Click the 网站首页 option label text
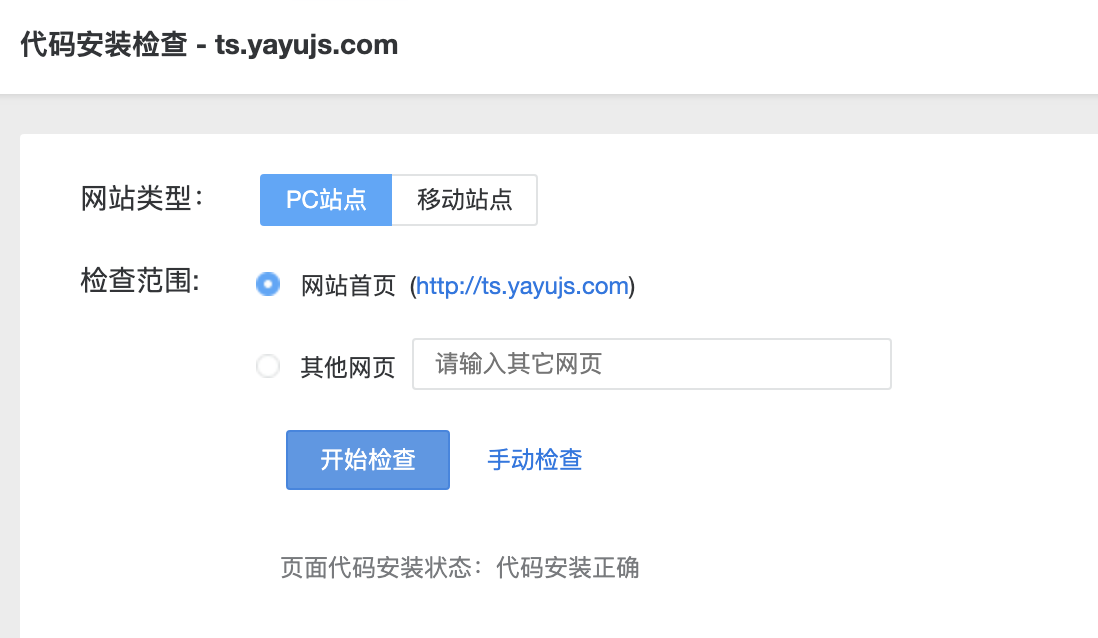This screenshot has height=638, width=1098. 348,286
